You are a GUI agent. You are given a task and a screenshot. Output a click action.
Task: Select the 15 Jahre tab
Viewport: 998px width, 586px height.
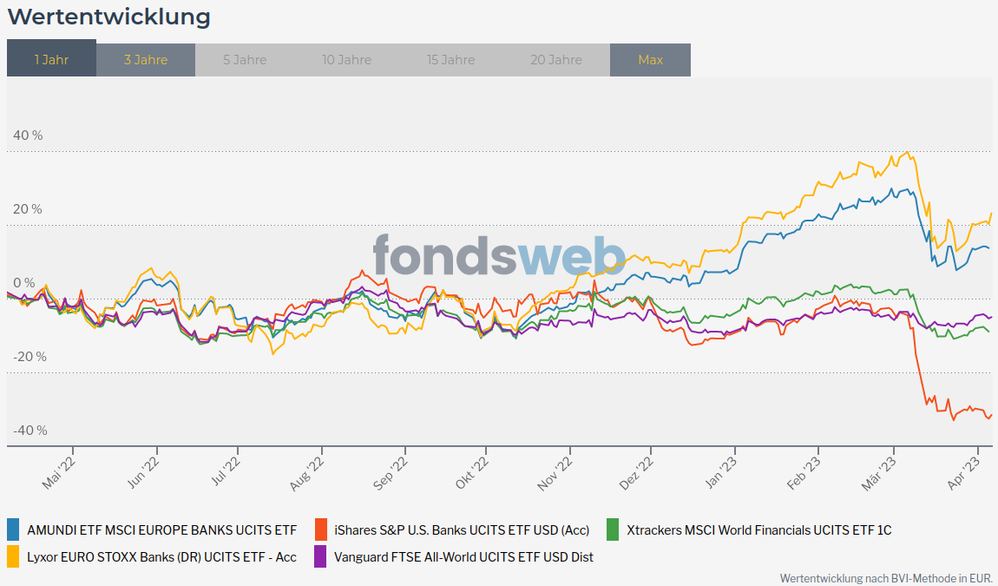(451, 60)
